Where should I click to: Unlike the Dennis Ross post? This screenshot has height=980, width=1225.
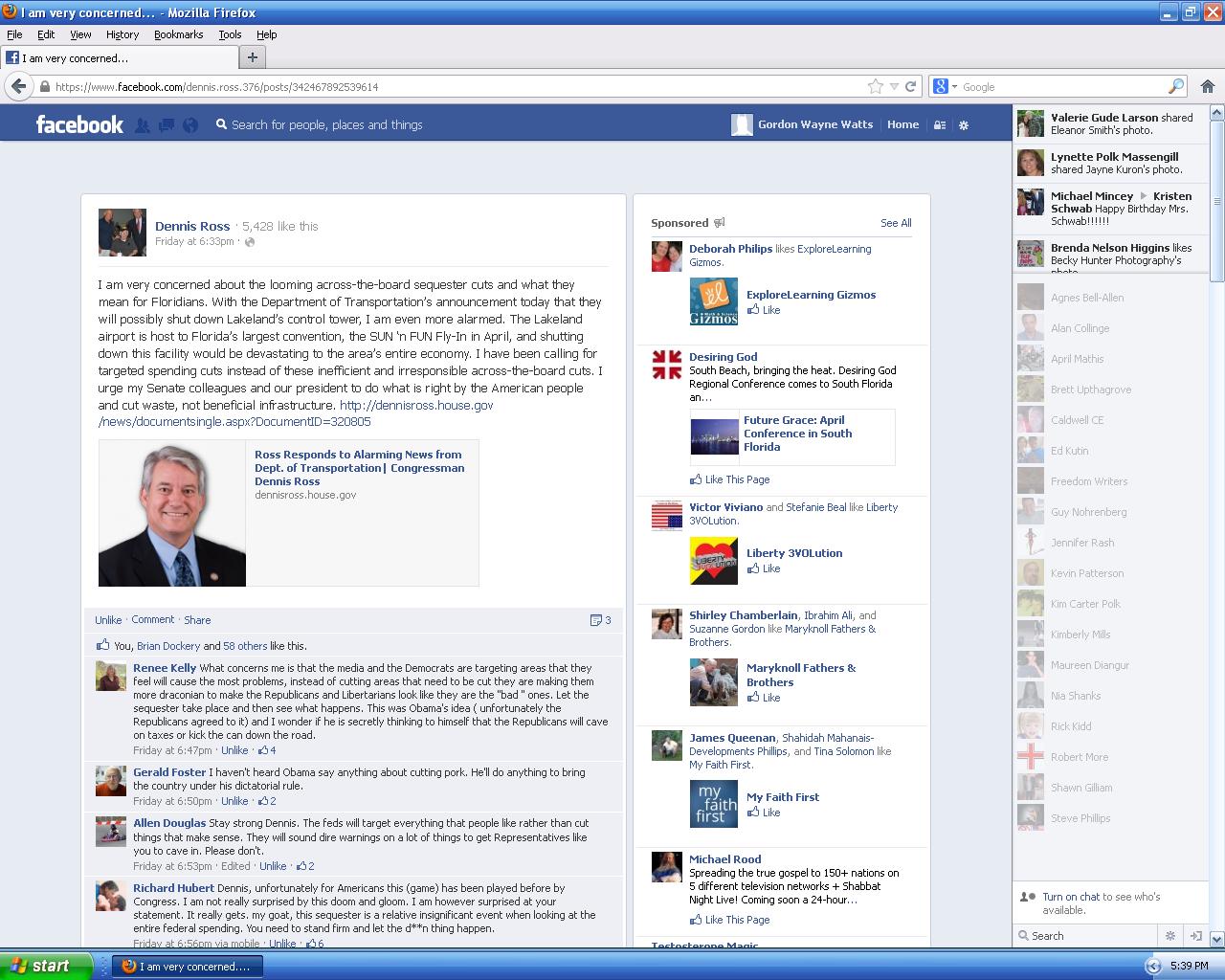click(108, 620)
